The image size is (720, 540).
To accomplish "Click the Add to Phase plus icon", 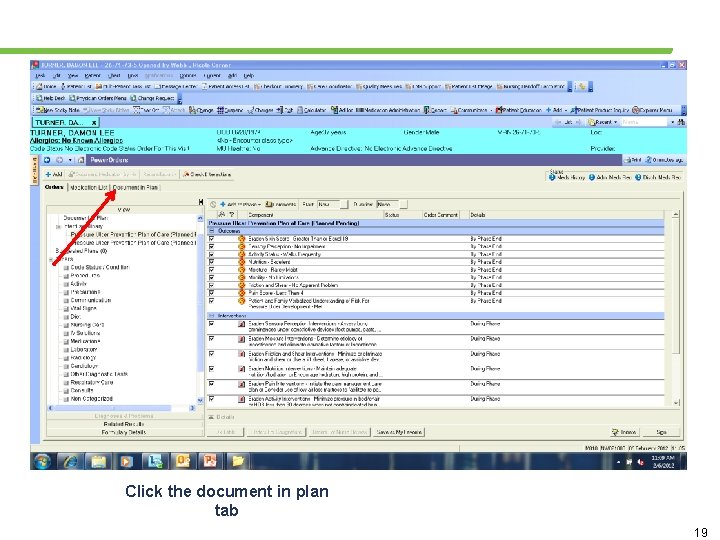I will coord(223,204).
